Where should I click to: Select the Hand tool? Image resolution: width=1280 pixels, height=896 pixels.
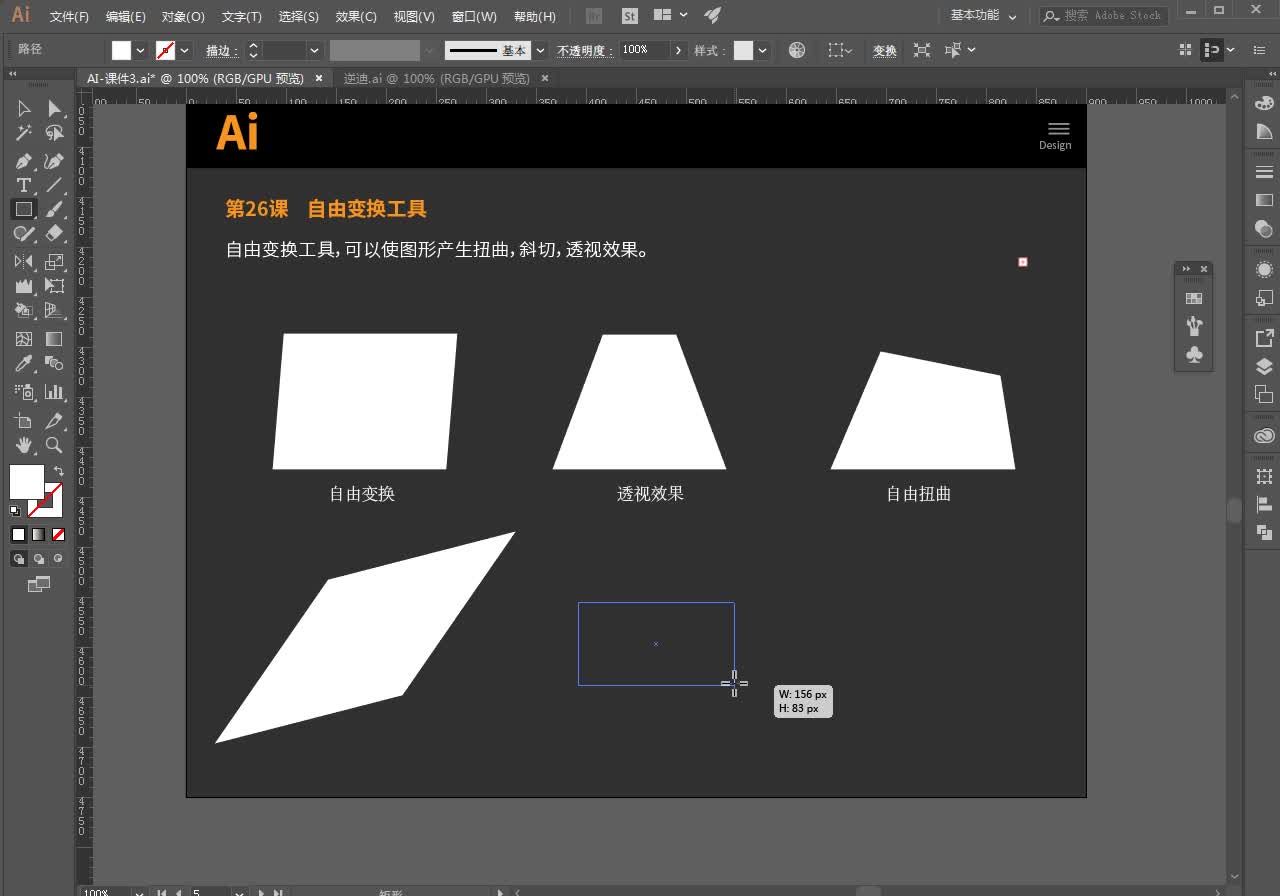[24, 445]
